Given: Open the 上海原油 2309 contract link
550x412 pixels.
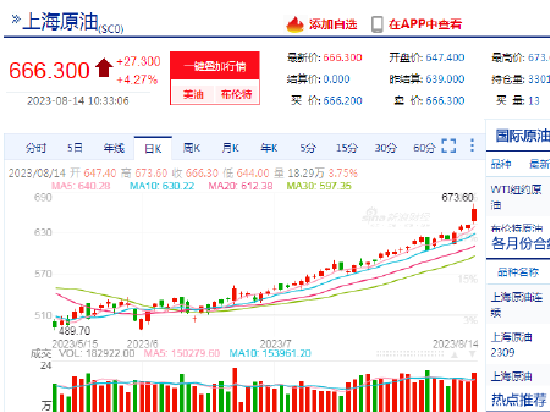Looking at the screenshot, I should pyautogui.click(x=511, y=344).
